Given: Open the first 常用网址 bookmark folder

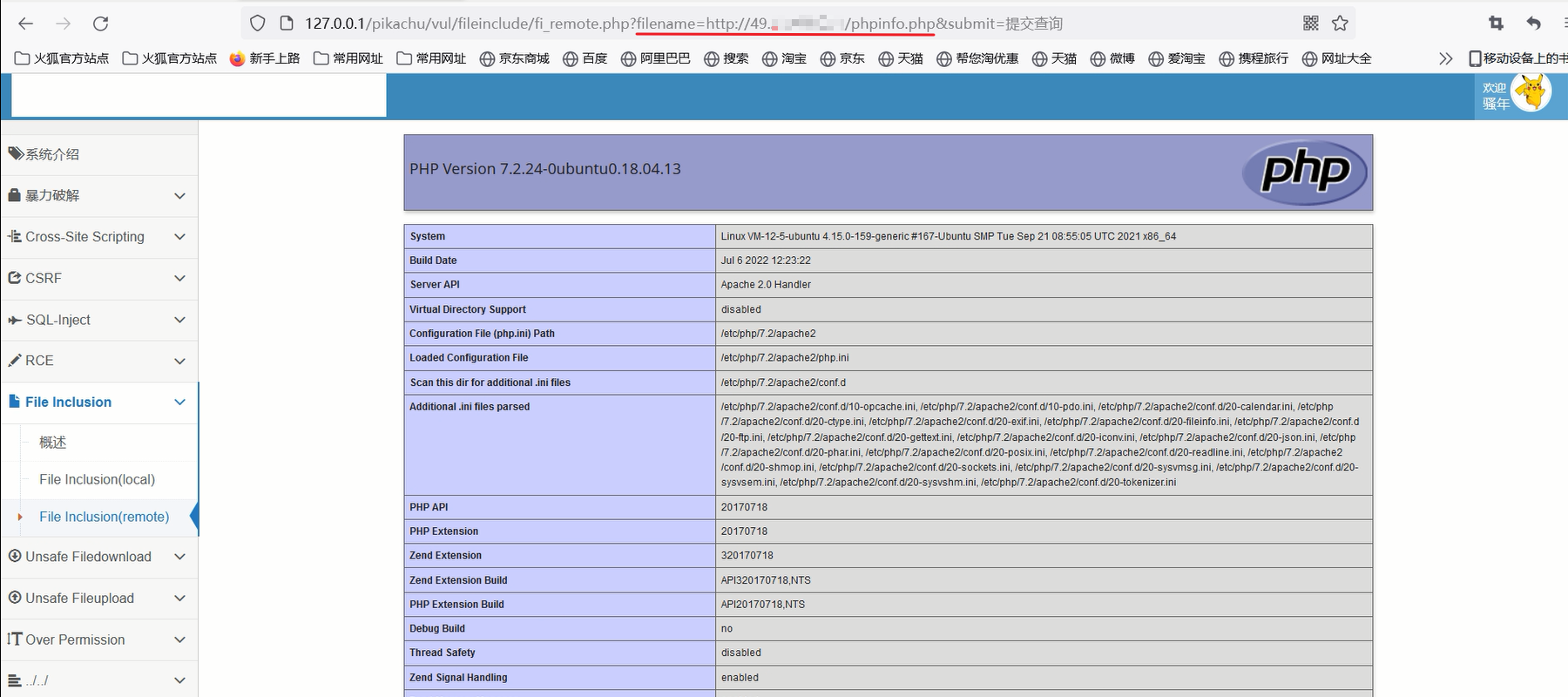Looking at the screenshot, I should tap(348, 58).
